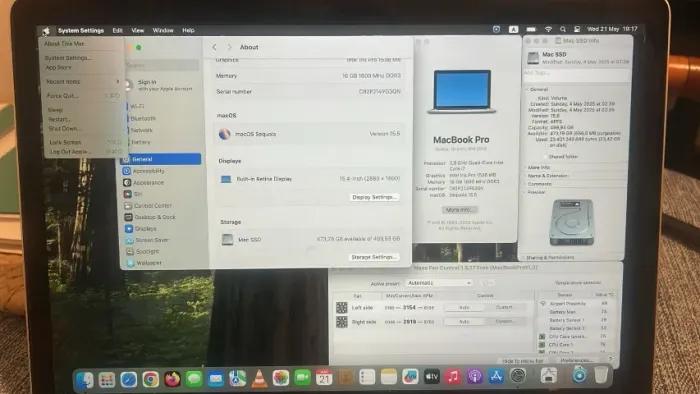Open Reminders from the Dock
The width and height of the screenshot is (700, 394).
[x=367, y=377]
